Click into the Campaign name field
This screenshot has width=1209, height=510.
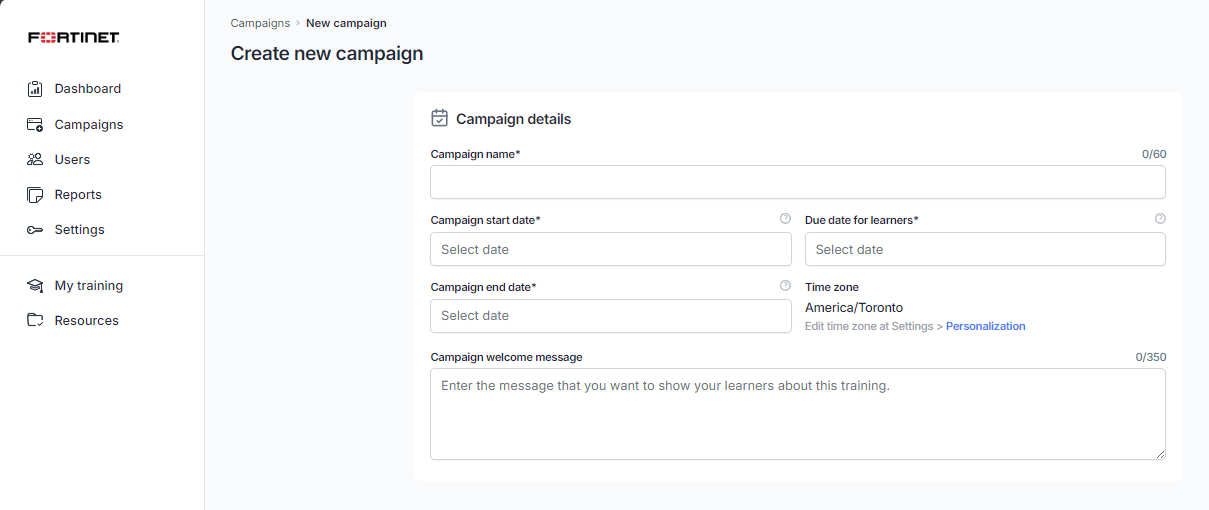(797, 182)
